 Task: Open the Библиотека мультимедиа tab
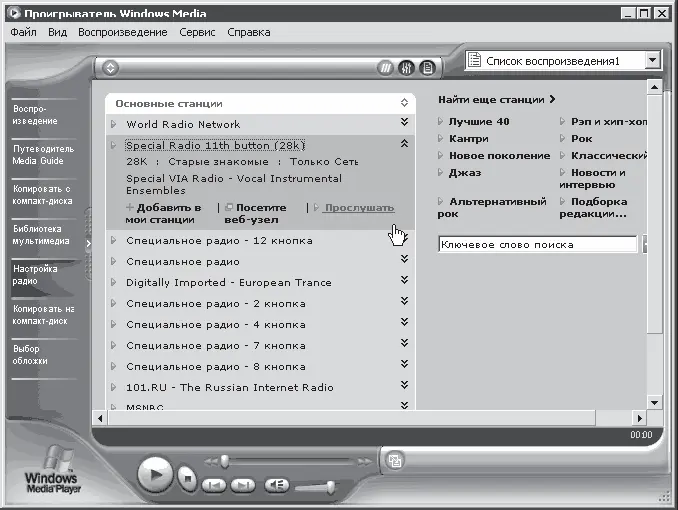tap(43, 235)
